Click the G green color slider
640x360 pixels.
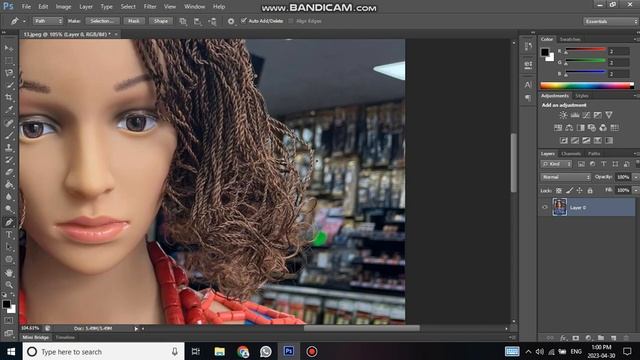585,61
